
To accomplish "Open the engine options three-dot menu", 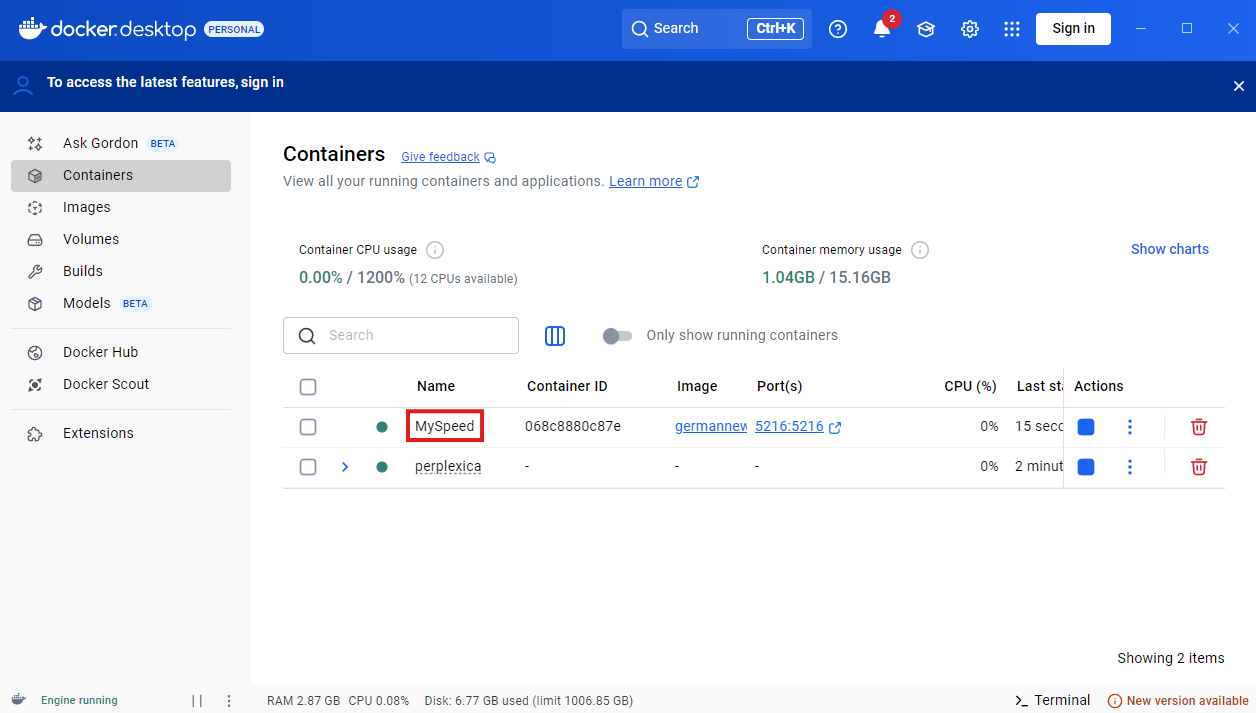I will coord(229,701).
